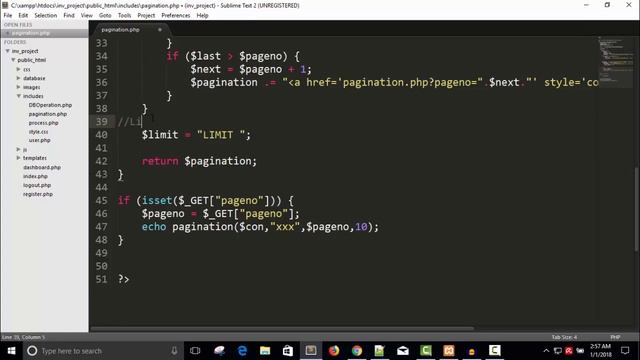Image resolution: width=640 pixels, height=360 pixels.
Task: Collapse the public_html folder
Action: coord(13,60)
